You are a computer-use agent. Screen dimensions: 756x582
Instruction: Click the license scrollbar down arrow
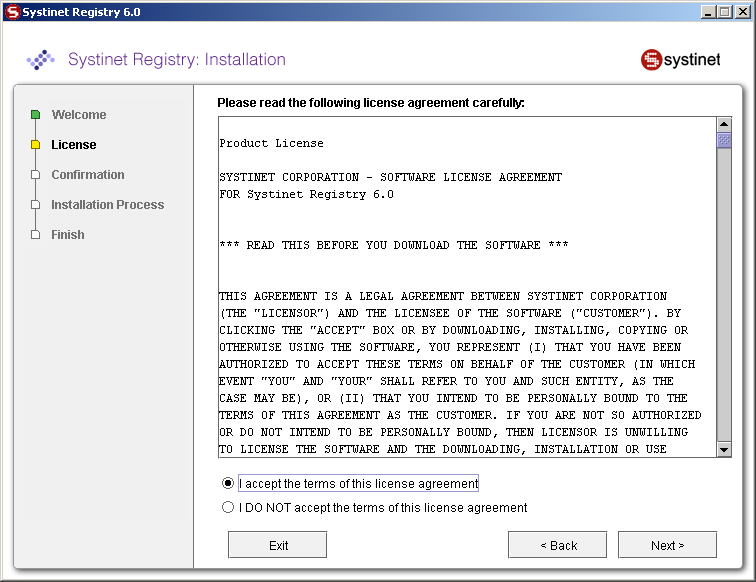click(724, 449)
